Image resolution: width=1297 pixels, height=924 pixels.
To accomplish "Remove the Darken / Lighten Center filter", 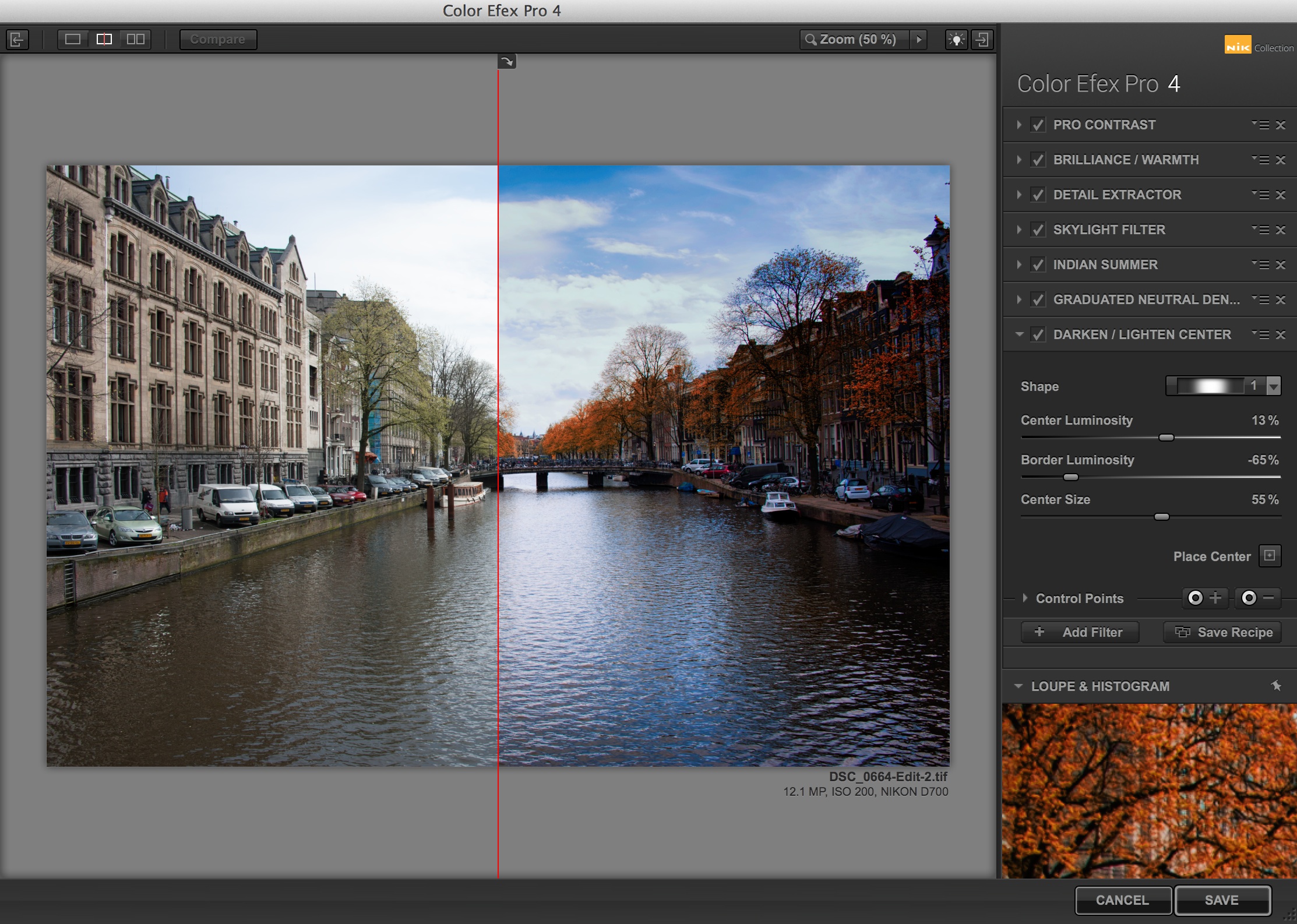I will coord(1280,334).
